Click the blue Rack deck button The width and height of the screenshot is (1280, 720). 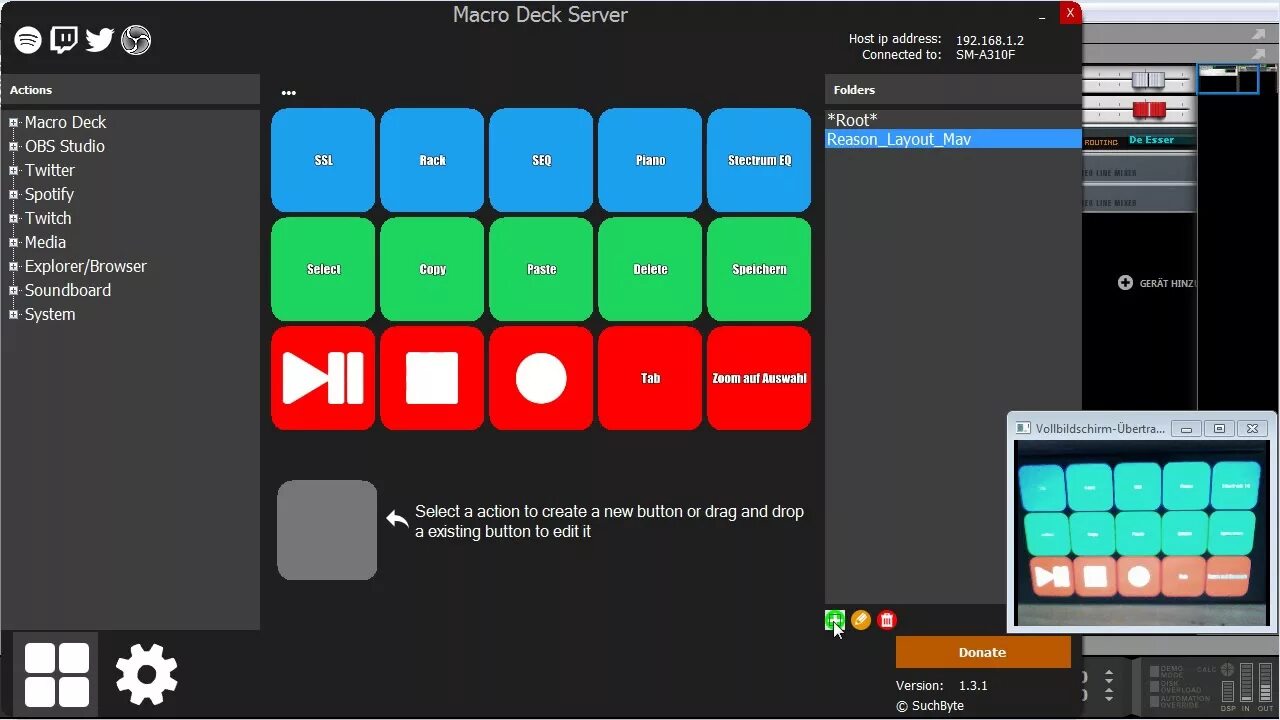point(432,160)
